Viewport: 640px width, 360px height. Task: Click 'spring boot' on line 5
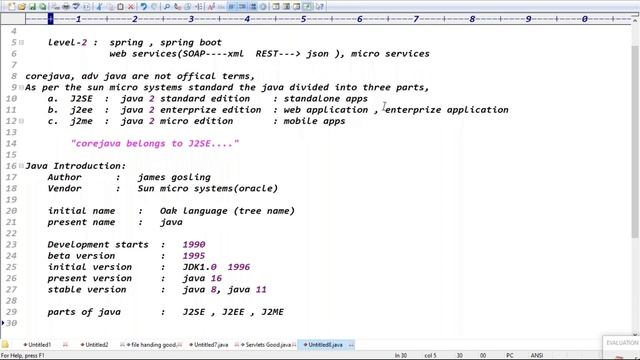pyautogui.click(x=191, y=42)
